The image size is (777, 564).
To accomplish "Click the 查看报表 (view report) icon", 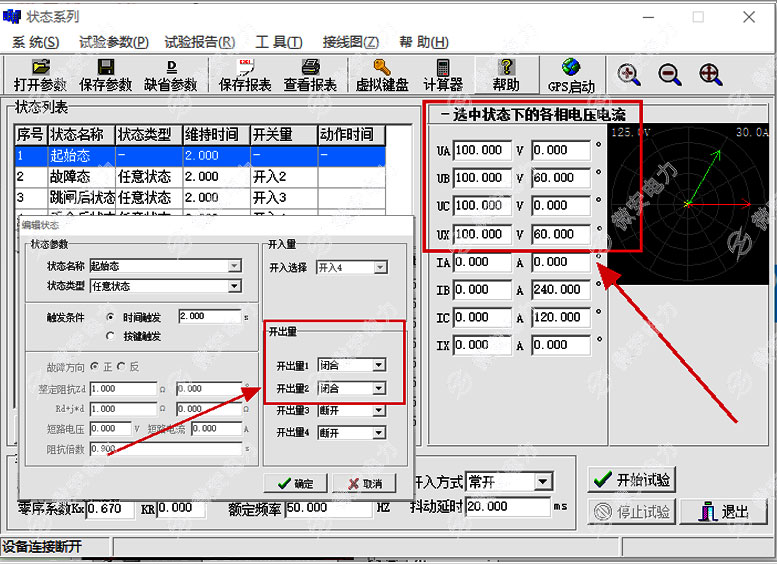I will coord(310,67).
